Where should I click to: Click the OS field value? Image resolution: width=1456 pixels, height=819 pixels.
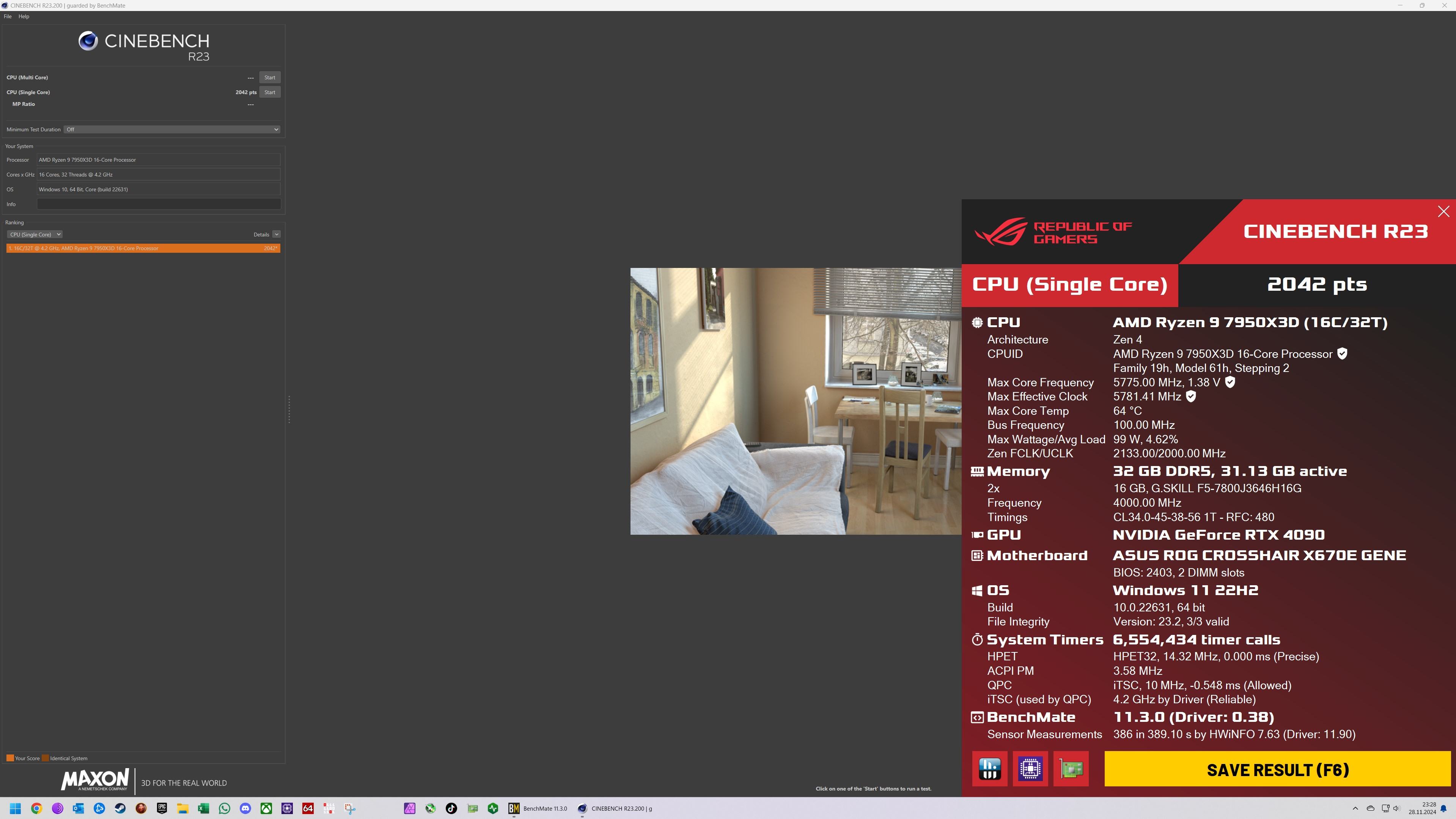159,189
